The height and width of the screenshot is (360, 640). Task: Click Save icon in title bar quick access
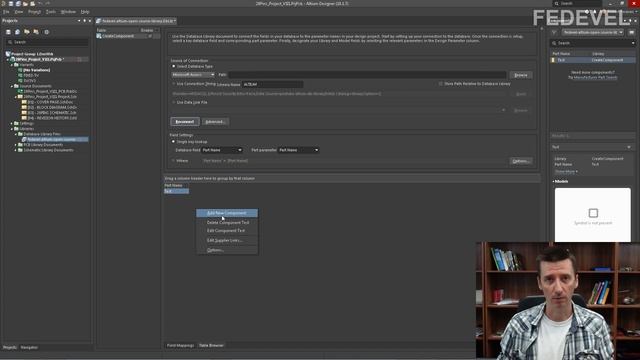point(11,3)
